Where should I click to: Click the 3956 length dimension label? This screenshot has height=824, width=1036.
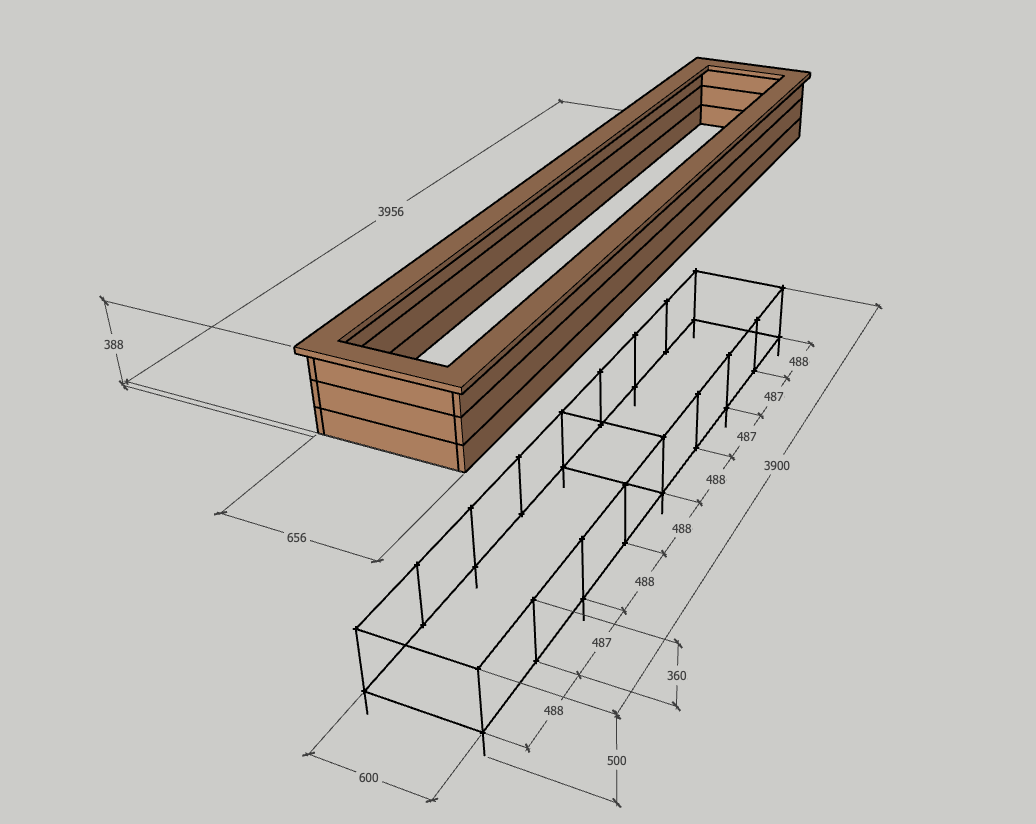pyautogui.click(x=390, y=212)
